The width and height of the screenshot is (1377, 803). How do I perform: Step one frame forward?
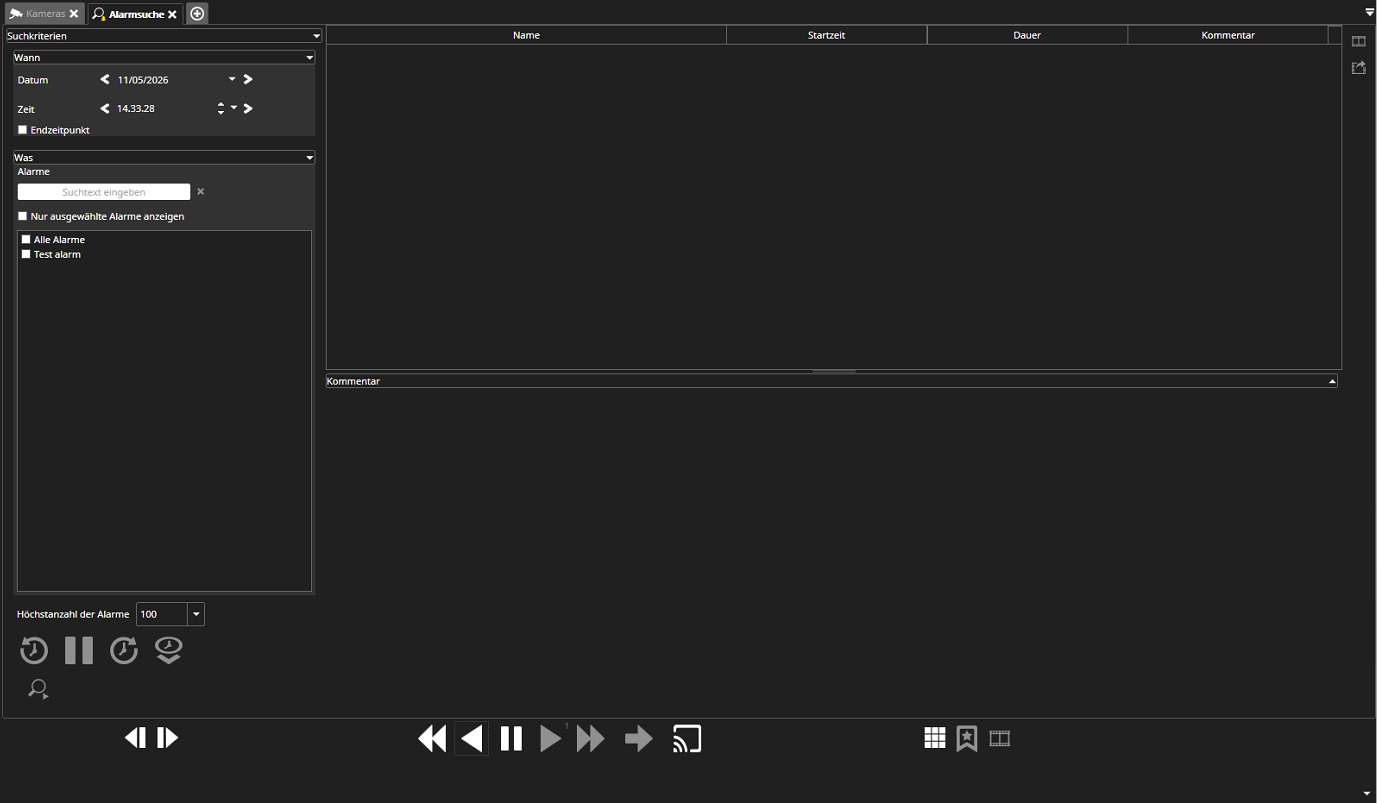(168, 738)
